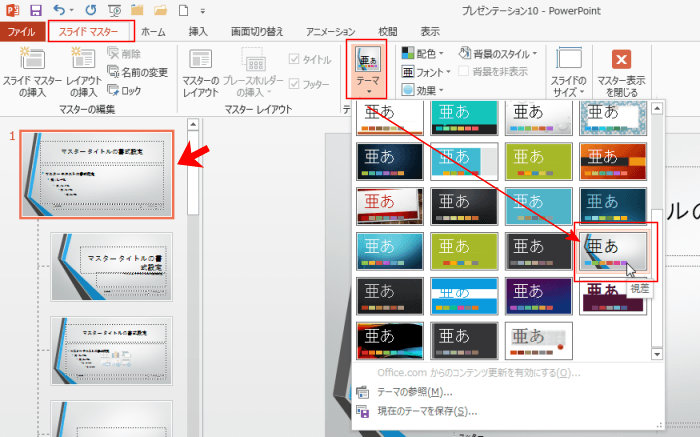Select the 視差 (Parallax) theme thumbnail

(613, 251)
